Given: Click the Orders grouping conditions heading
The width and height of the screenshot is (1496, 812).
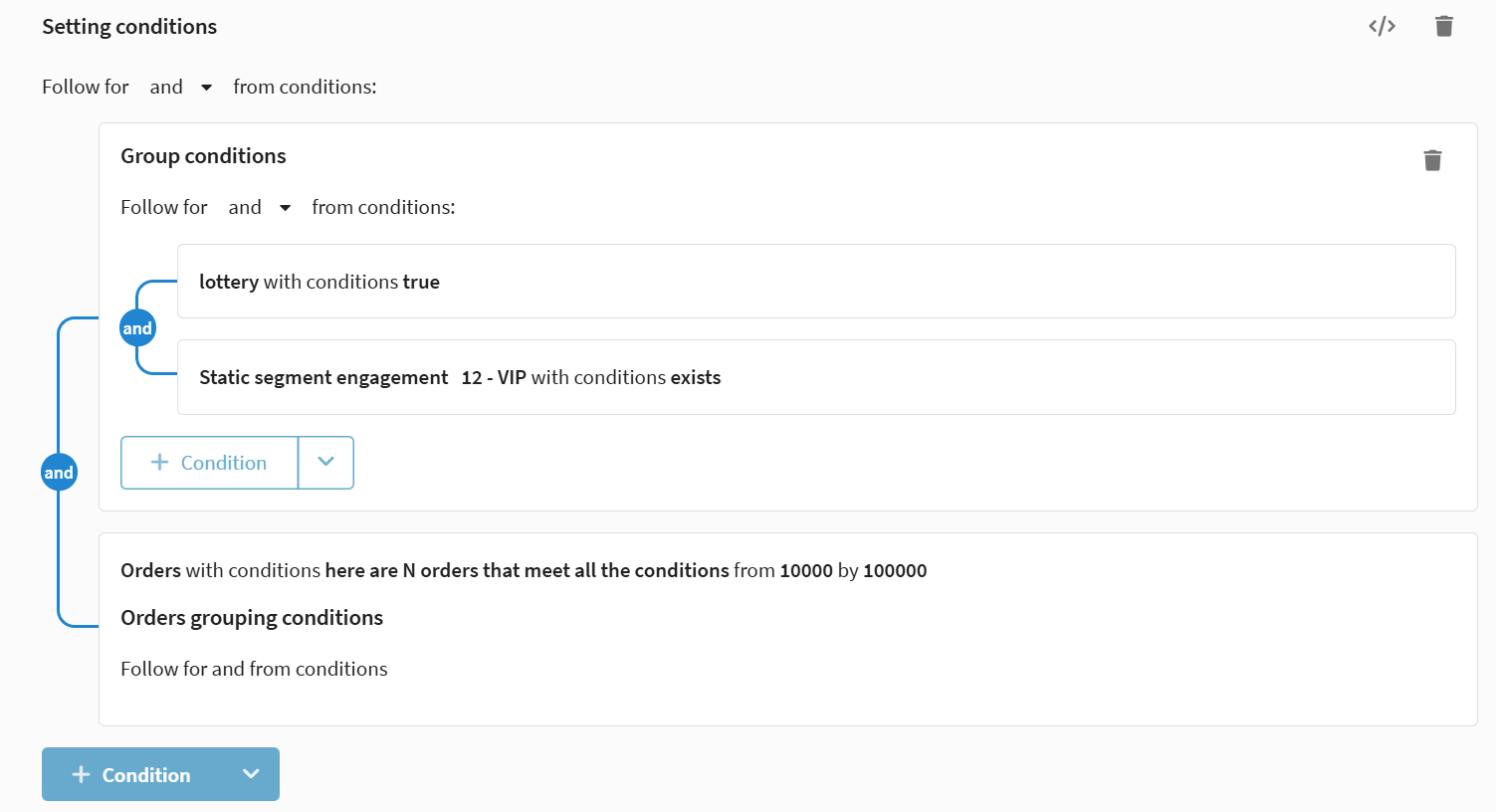Looking at the screenshot, I should click(x=252, y=618).
